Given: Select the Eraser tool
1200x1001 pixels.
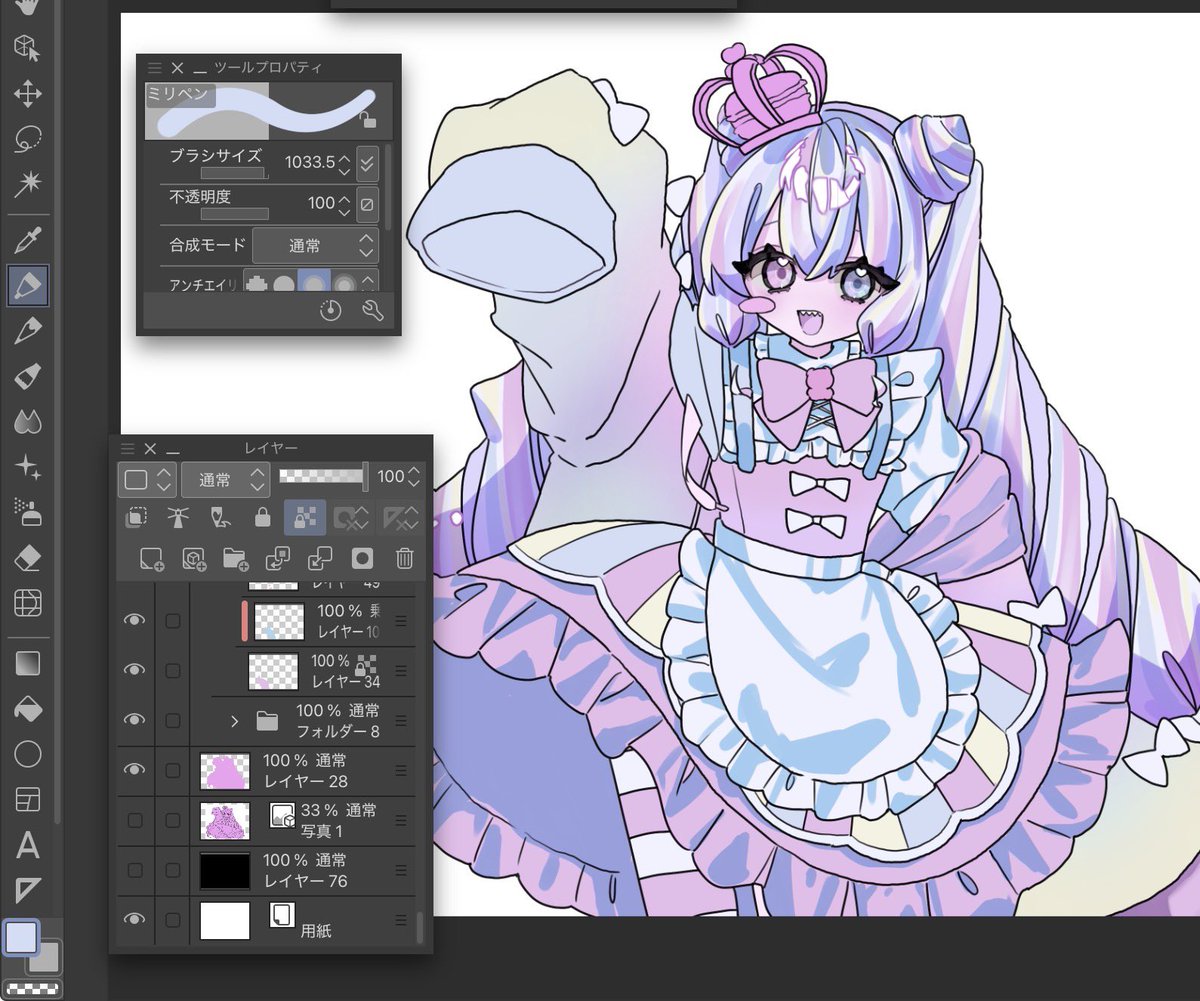Looking at the screenshot, I should click(27, 557).
